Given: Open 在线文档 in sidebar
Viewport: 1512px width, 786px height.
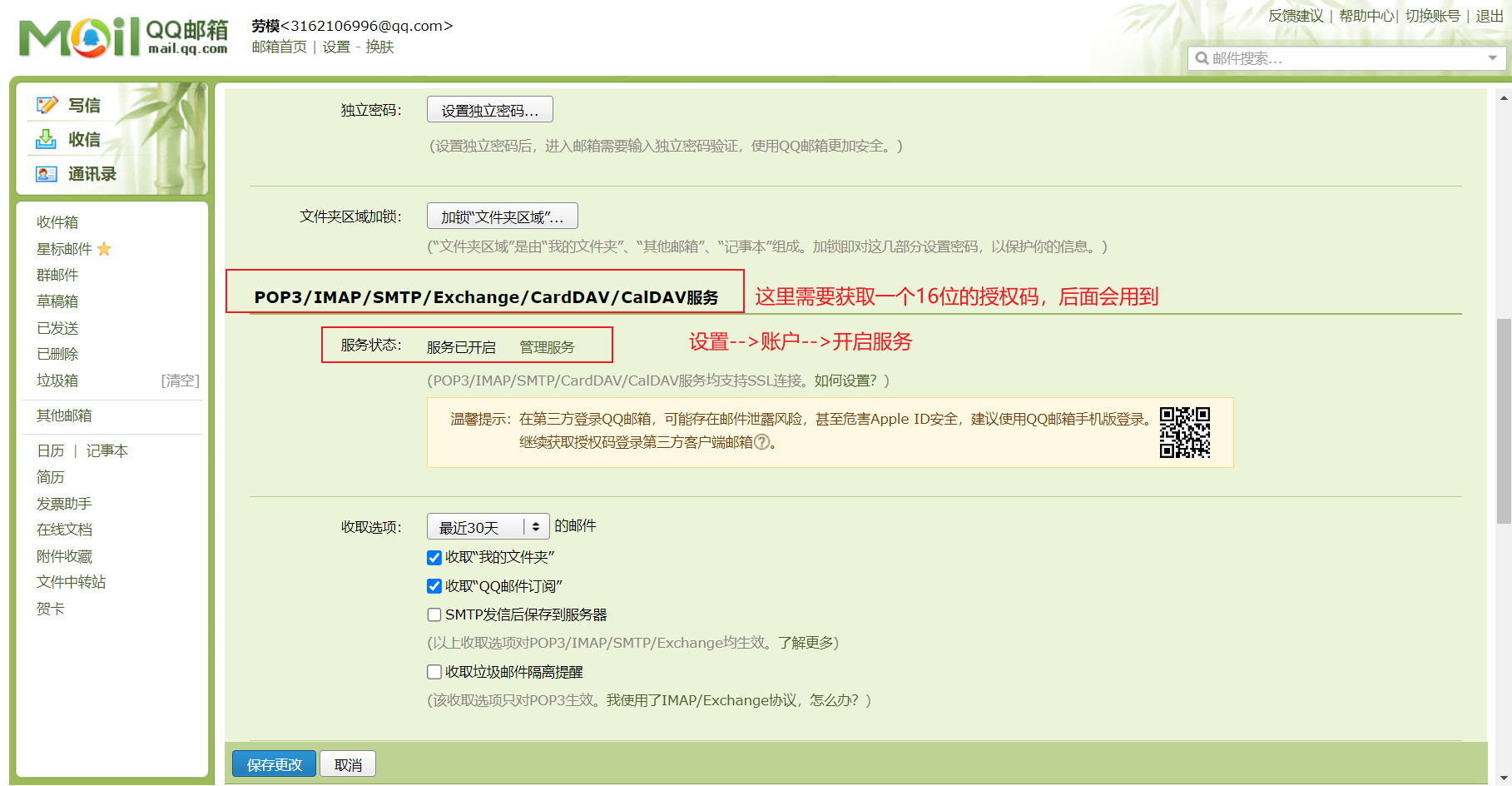Looking at the screenshot, I should pyautogui.click(x=64, y=530).
